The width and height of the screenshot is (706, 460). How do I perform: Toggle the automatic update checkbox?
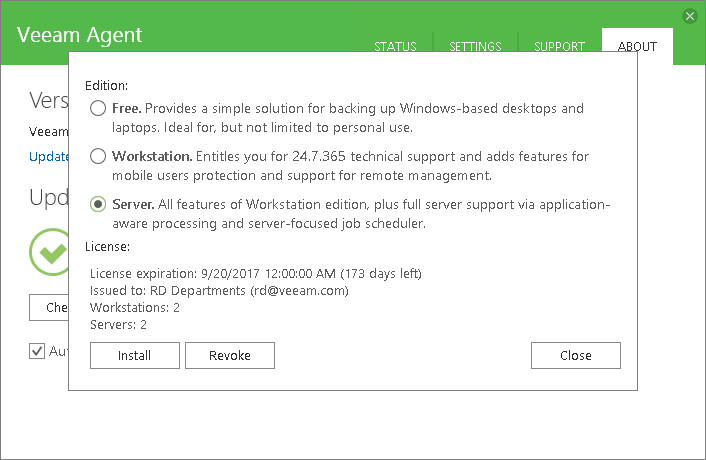coord(38,351)
